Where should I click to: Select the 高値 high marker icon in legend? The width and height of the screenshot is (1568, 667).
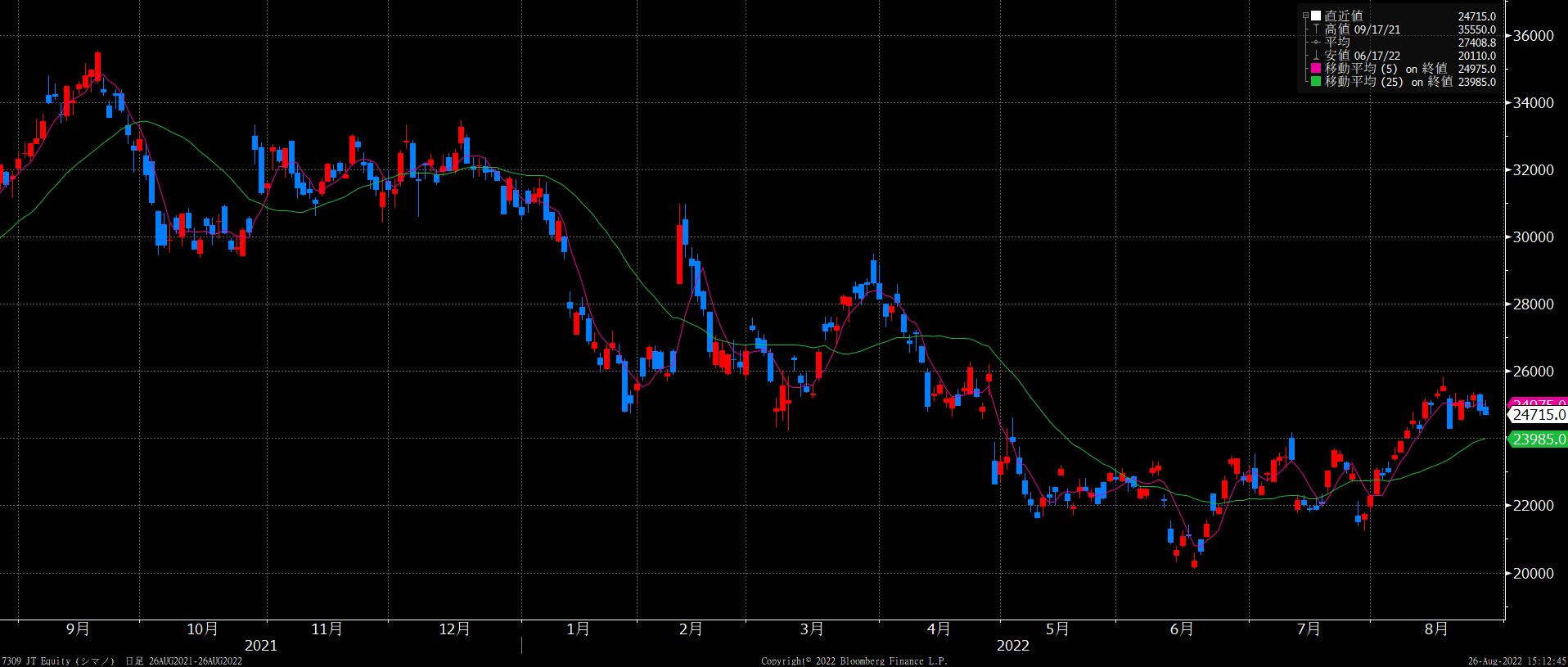(1316, 29)
